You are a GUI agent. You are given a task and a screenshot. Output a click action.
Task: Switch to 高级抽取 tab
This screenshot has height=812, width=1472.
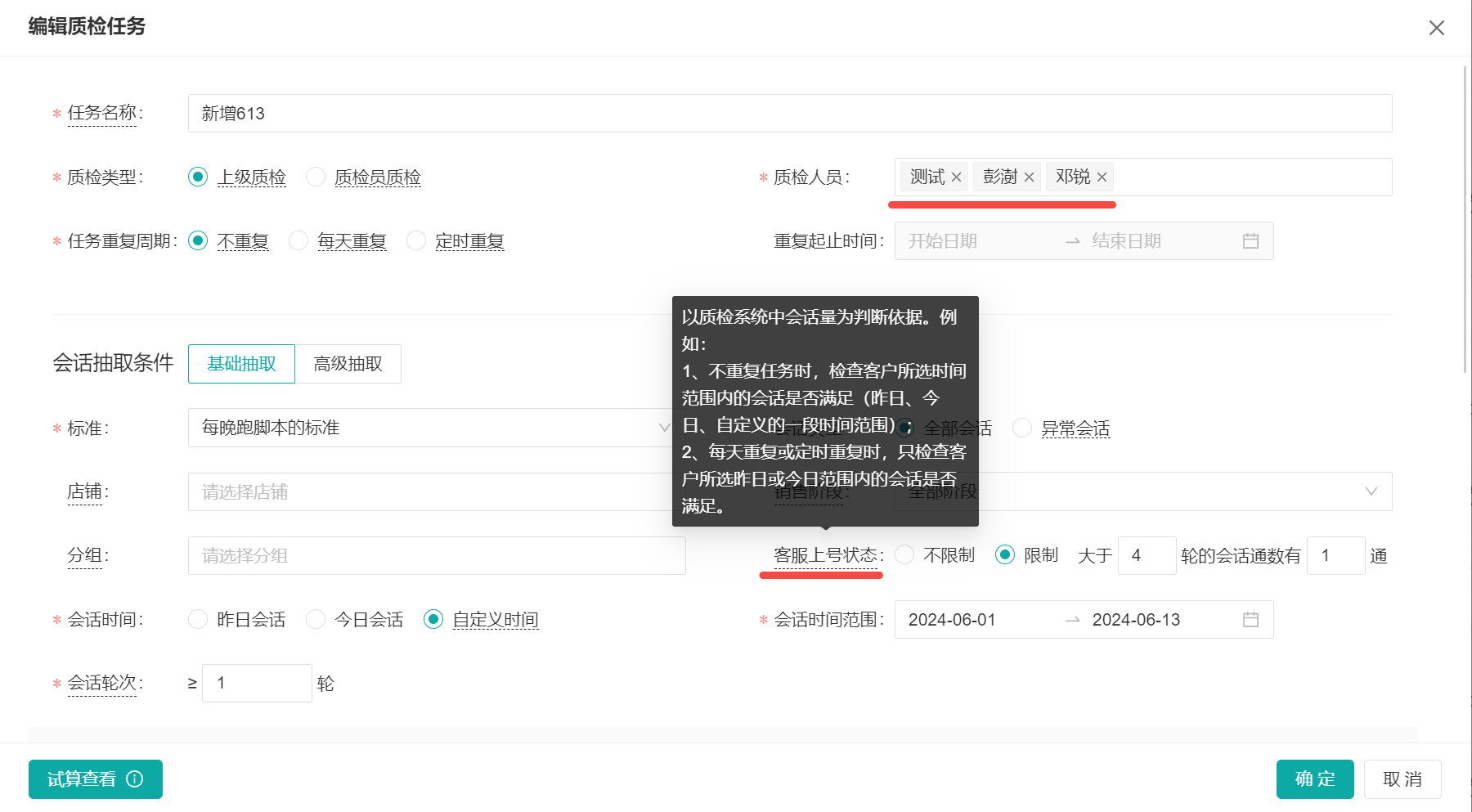point(348,364)
